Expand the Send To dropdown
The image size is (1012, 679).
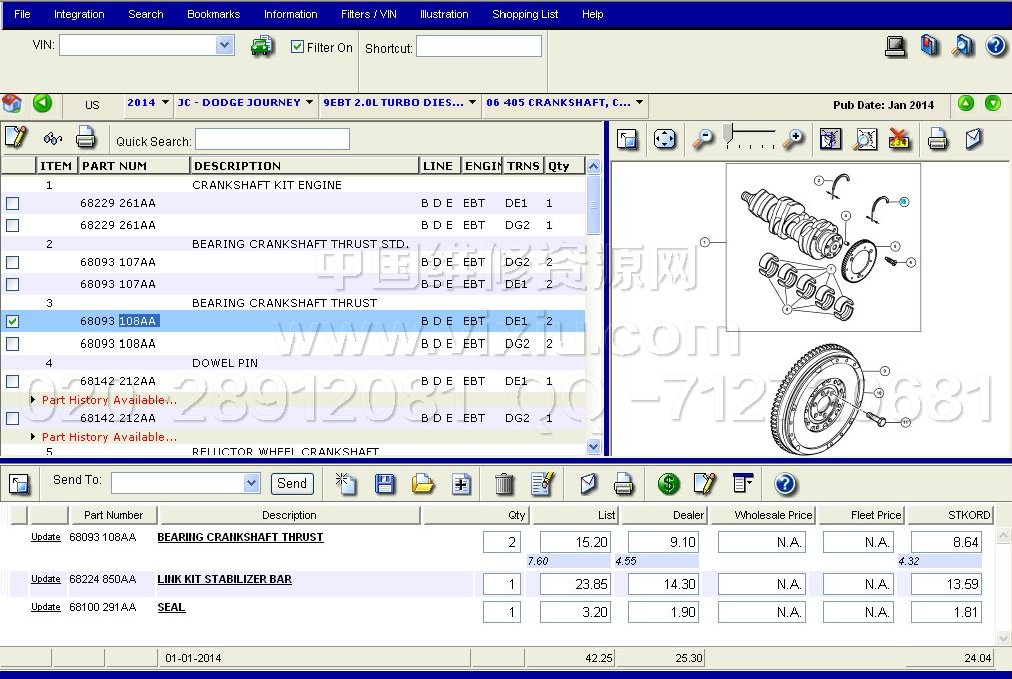[252, 483]
